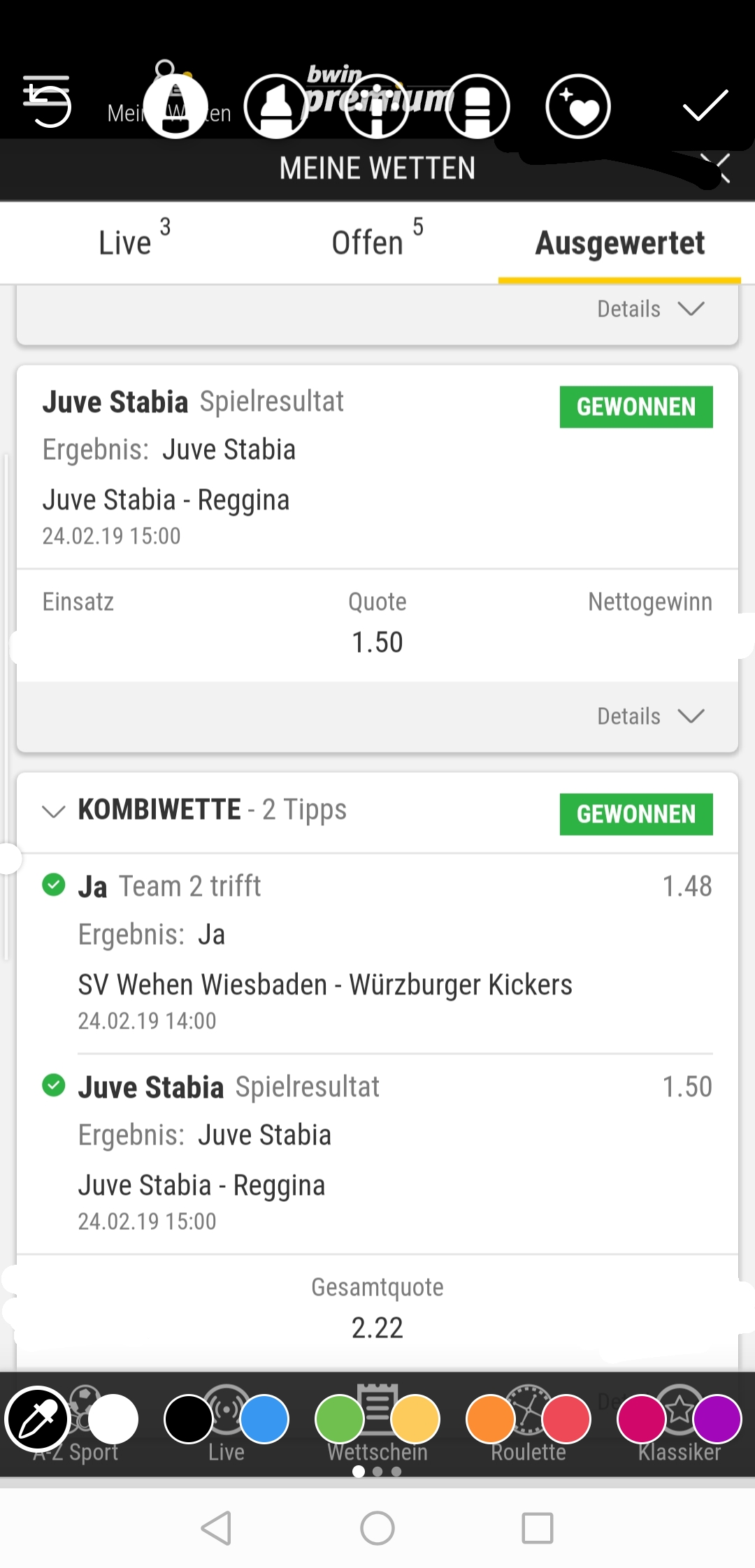Select the eraser tool
This screenshot has height=1568, width=755.
[x=478, y=106]
